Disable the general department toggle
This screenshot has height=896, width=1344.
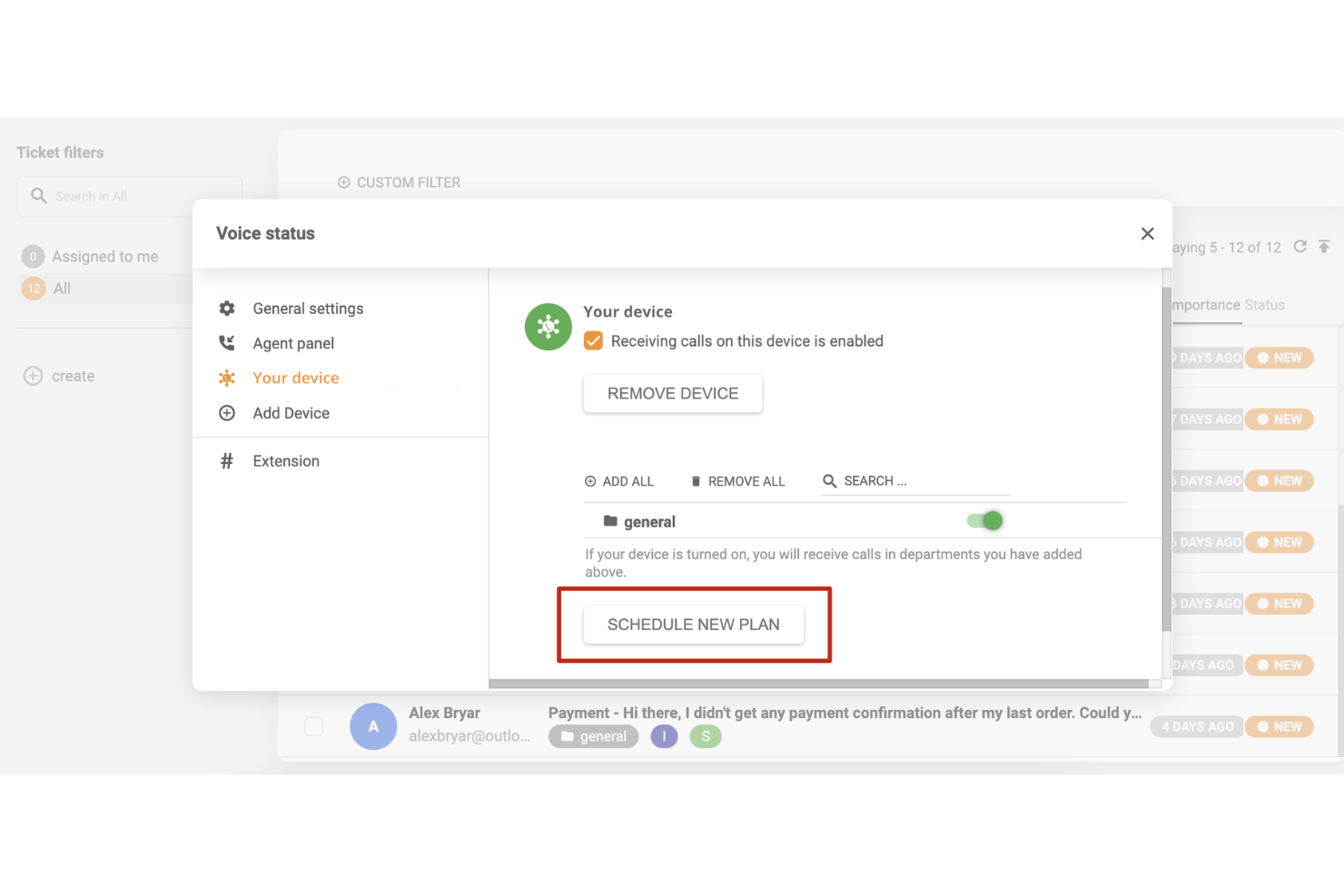click(983, 520)
